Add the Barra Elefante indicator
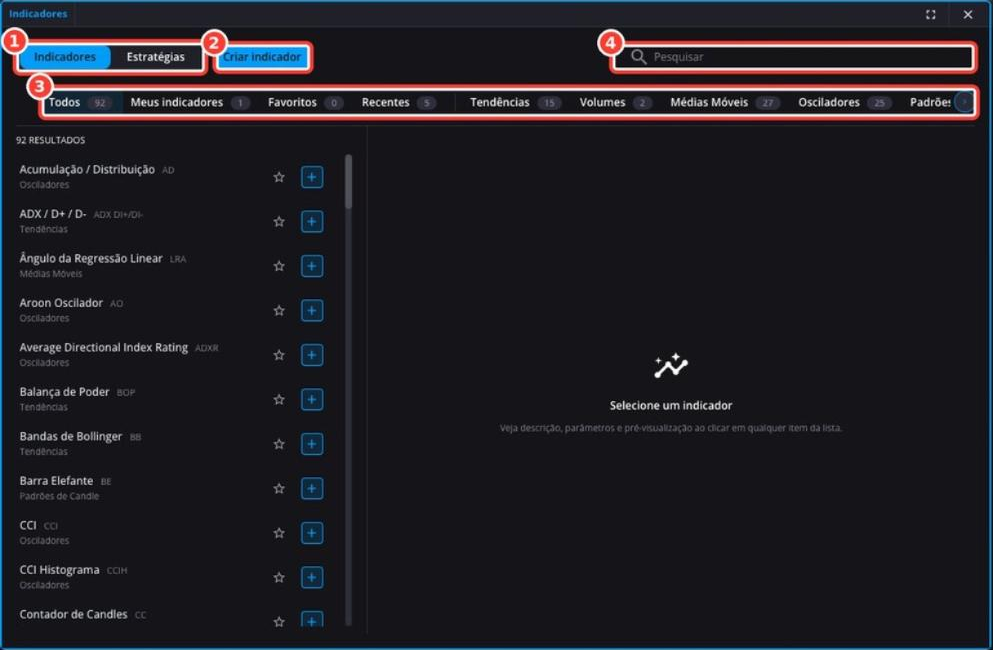The width and height of the screenshot is (993, 650). point(312,488)
